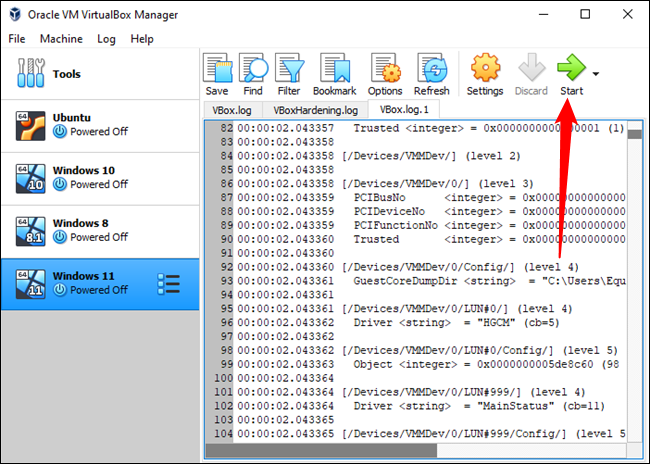Select the VBox.log.1 tab
Screen dimensions: 650x464
pos(404,109)
